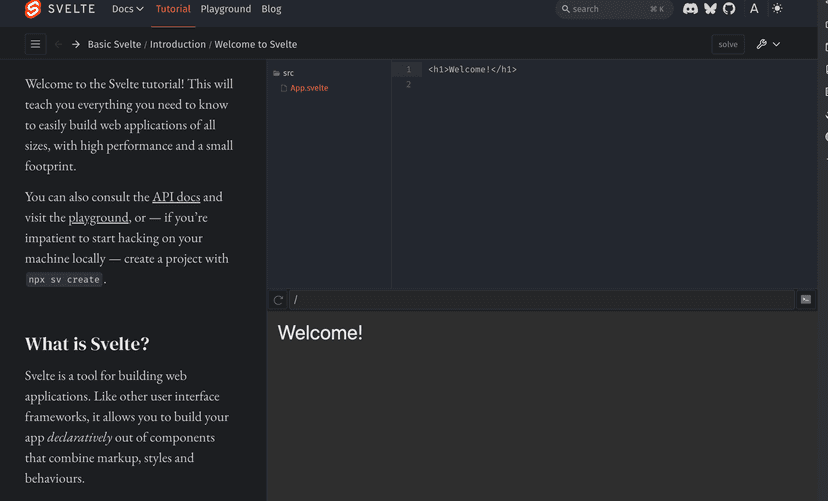Viewport: 828px width, 501px height.
Task: Toggle the terminal panel icon
Action: [805, 300]
